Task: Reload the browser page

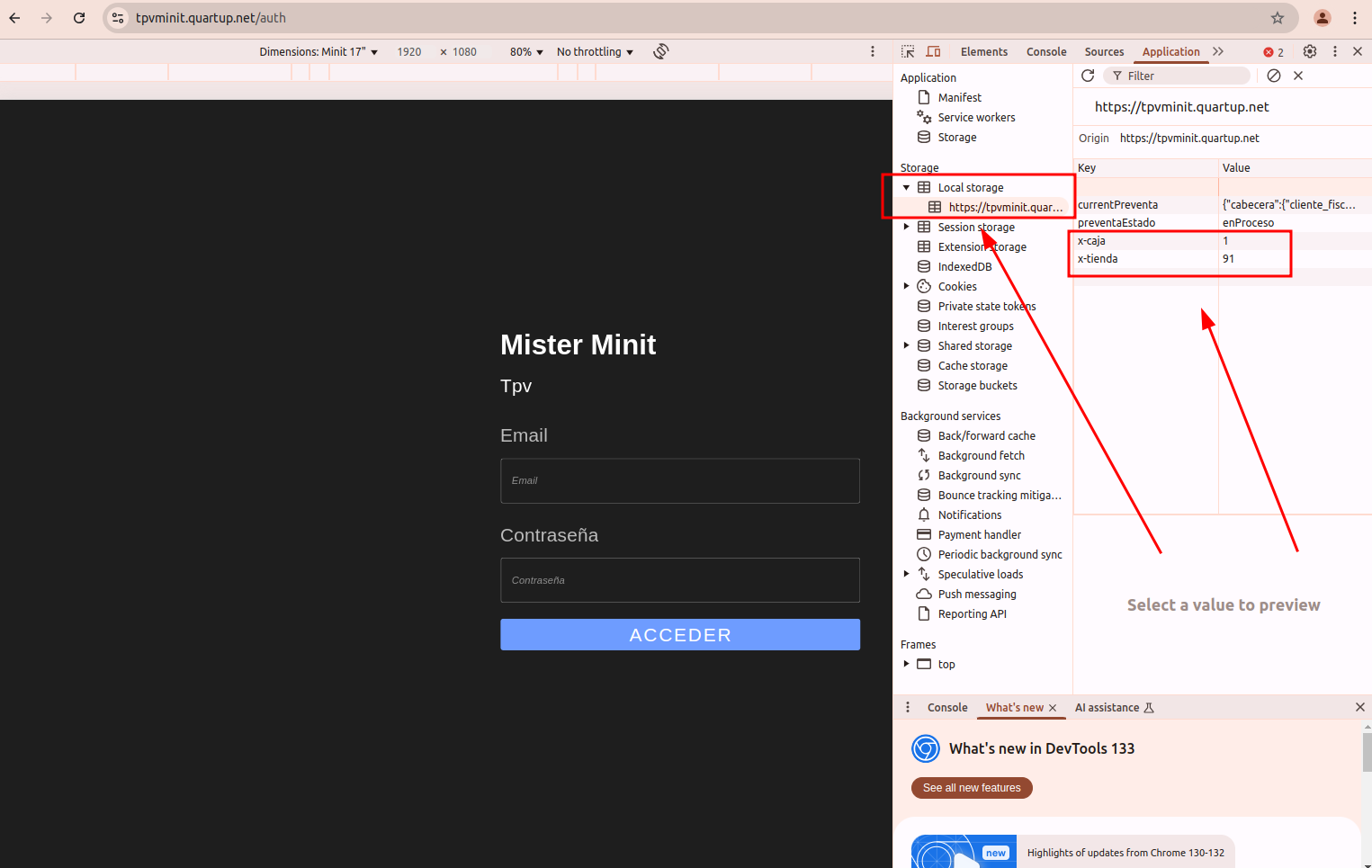Action: tap(79, 18)
